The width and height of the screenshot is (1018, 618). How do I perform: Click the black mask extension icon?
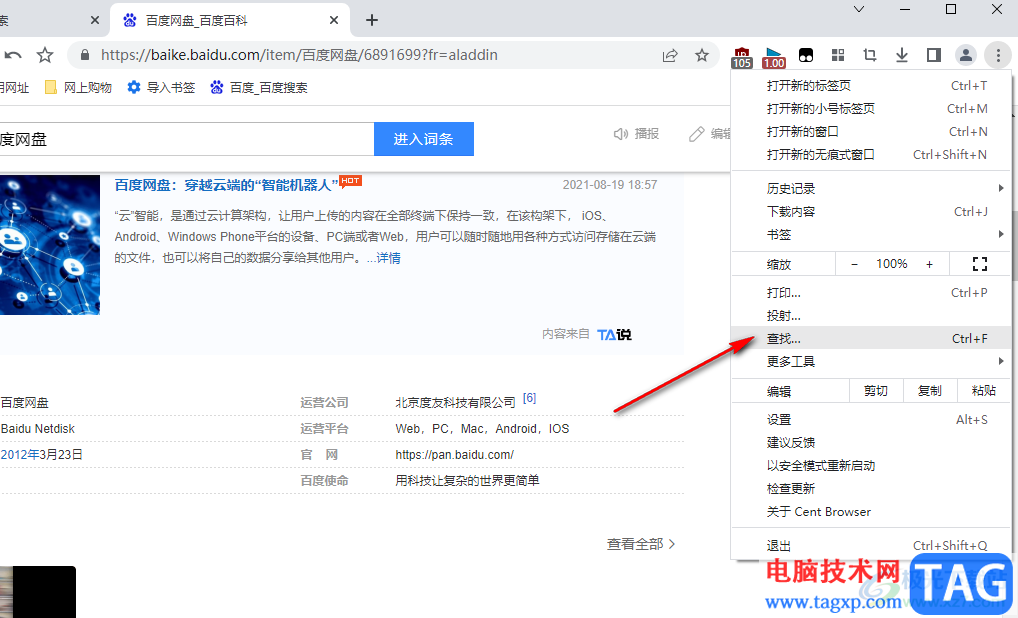806,55
